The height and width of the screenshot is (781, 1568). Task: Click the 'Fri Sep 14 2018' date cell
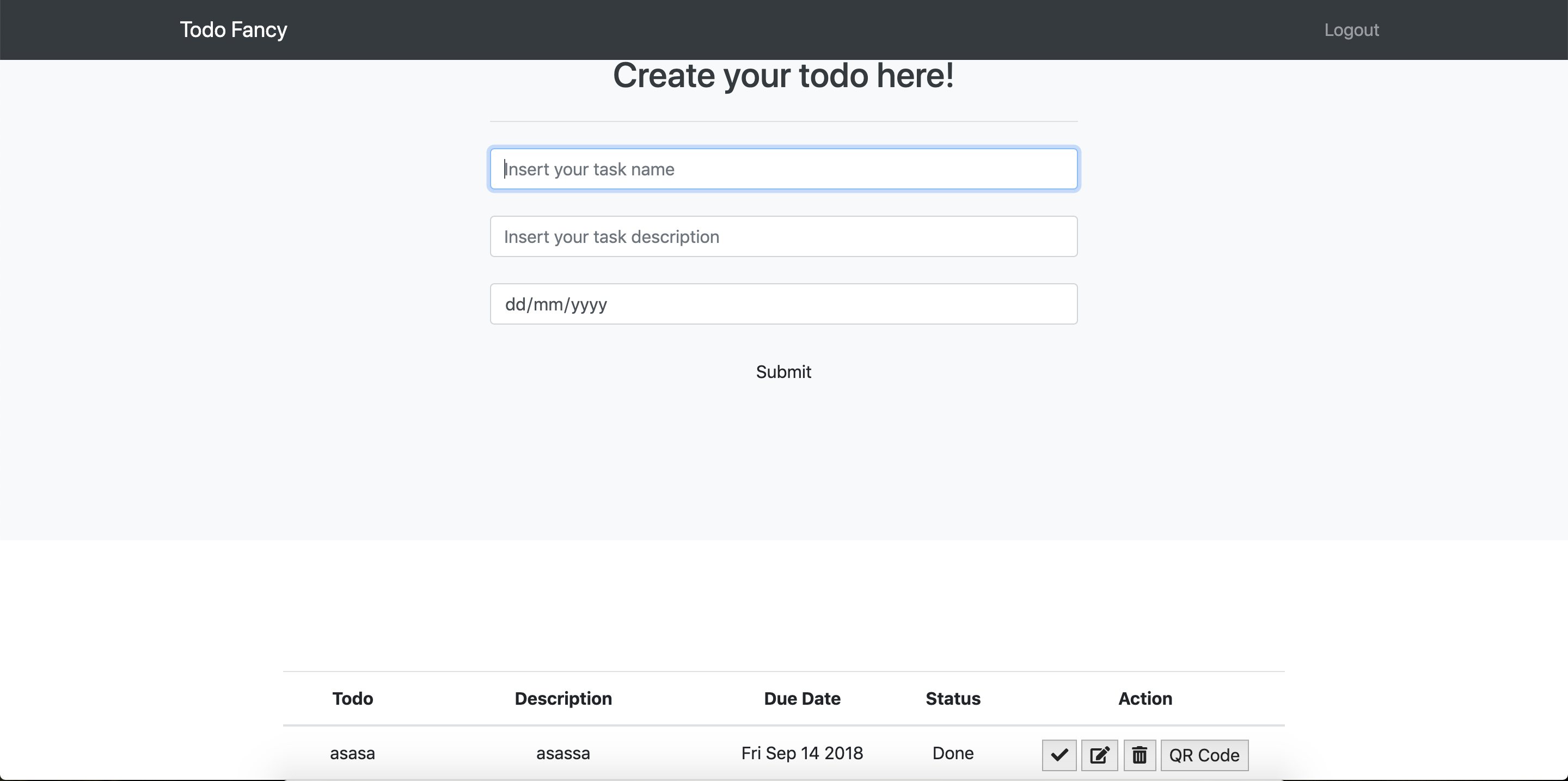(801, 753)
